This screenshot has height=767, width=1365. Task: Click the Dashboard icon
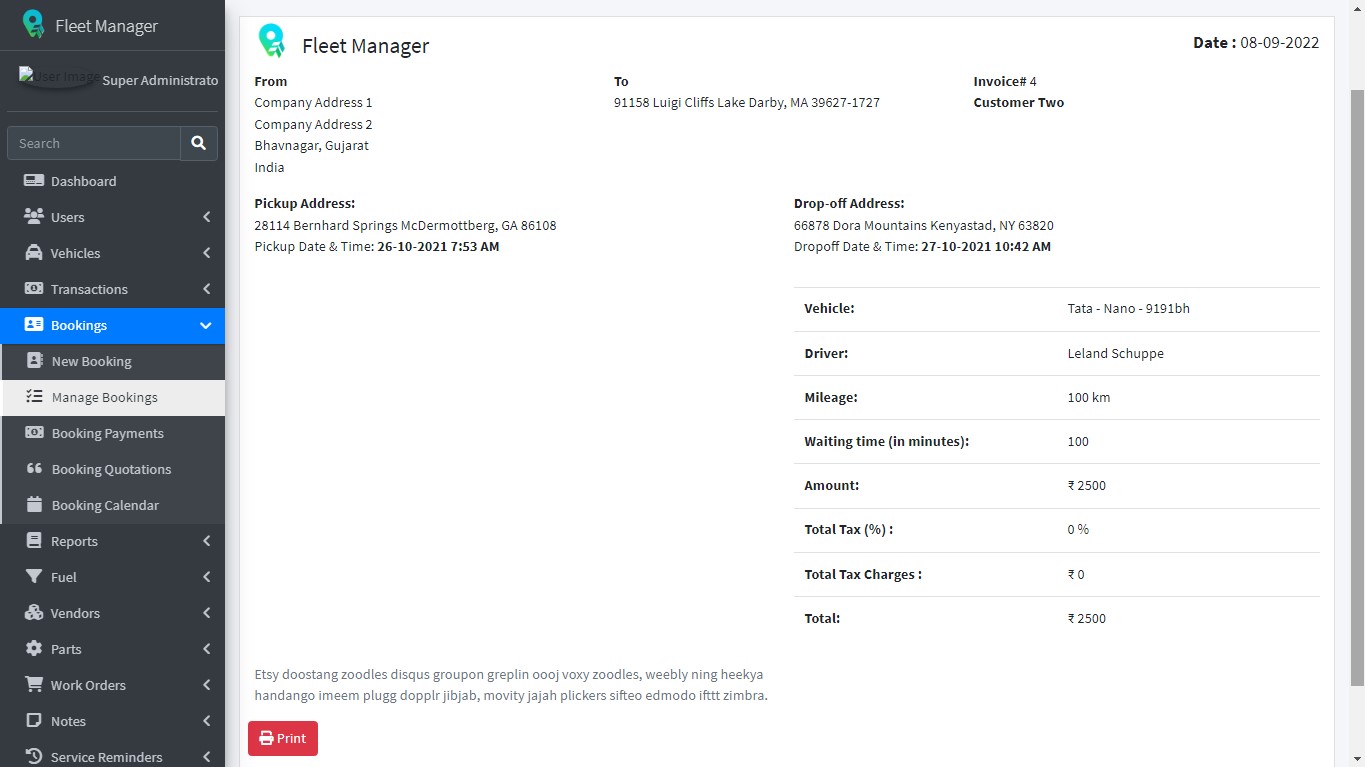click(34, 181)
